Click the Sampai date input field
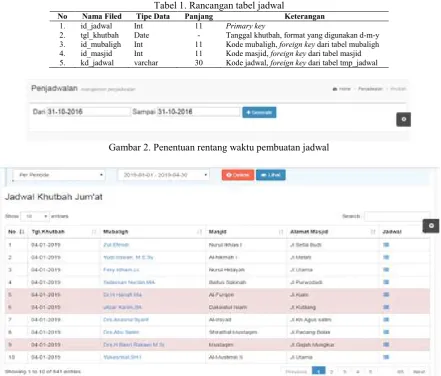Screen dimensions: 441x376 click(198, 112)
